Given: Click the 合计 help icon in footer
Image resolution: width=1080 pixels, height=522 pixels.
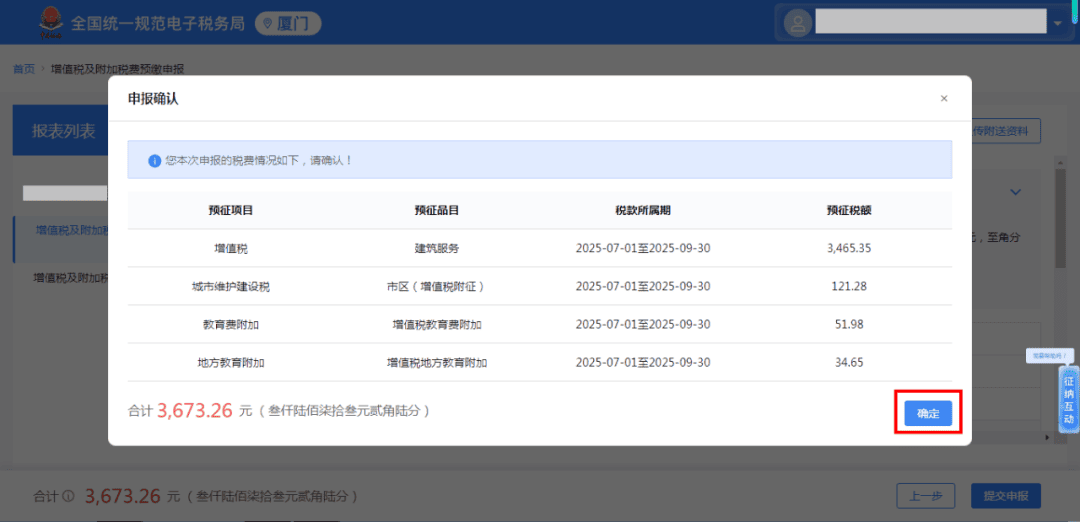Looking at the screenshot, I should 68,496.
